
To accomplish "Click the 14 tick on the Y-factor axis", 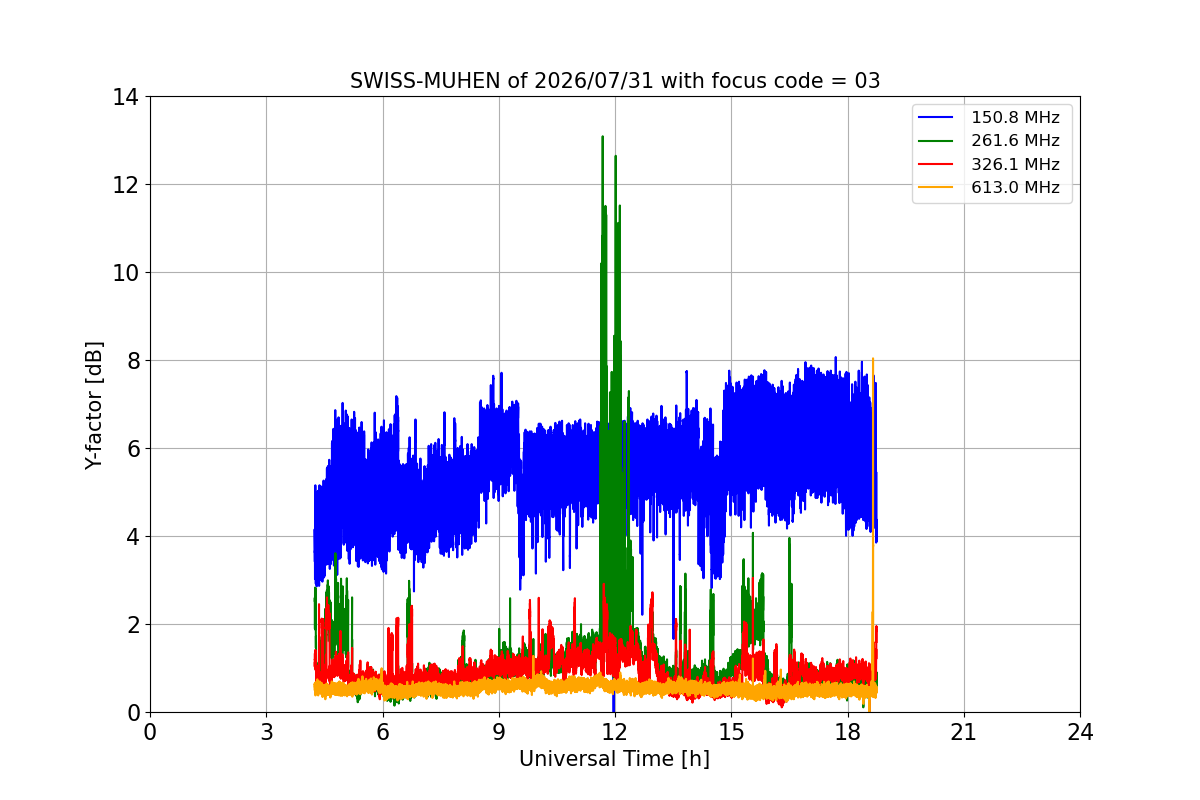I will (125, 97).
